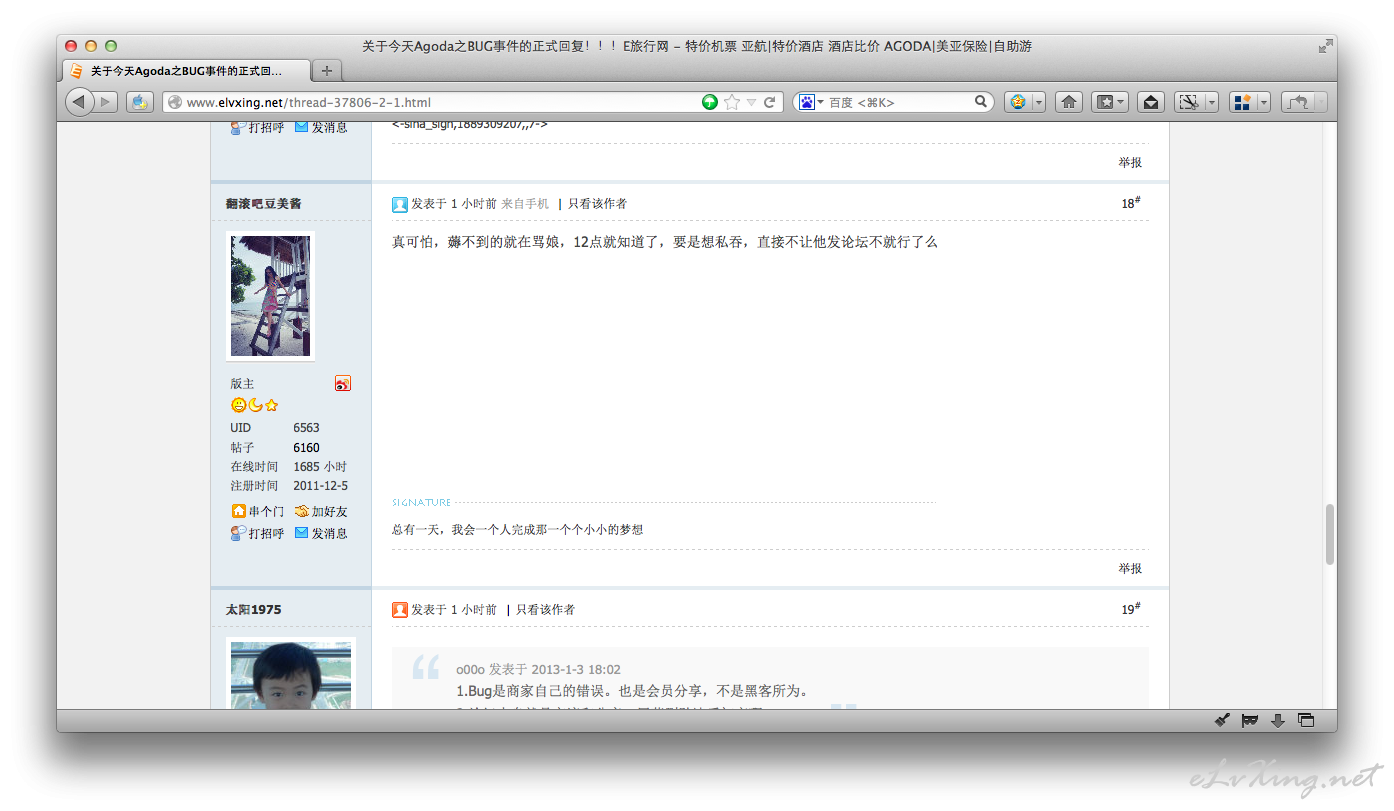This screenshot has height=811, width=1394.
Task: Click the moon level icon under 版主
Action: click(x=255, y=405)
